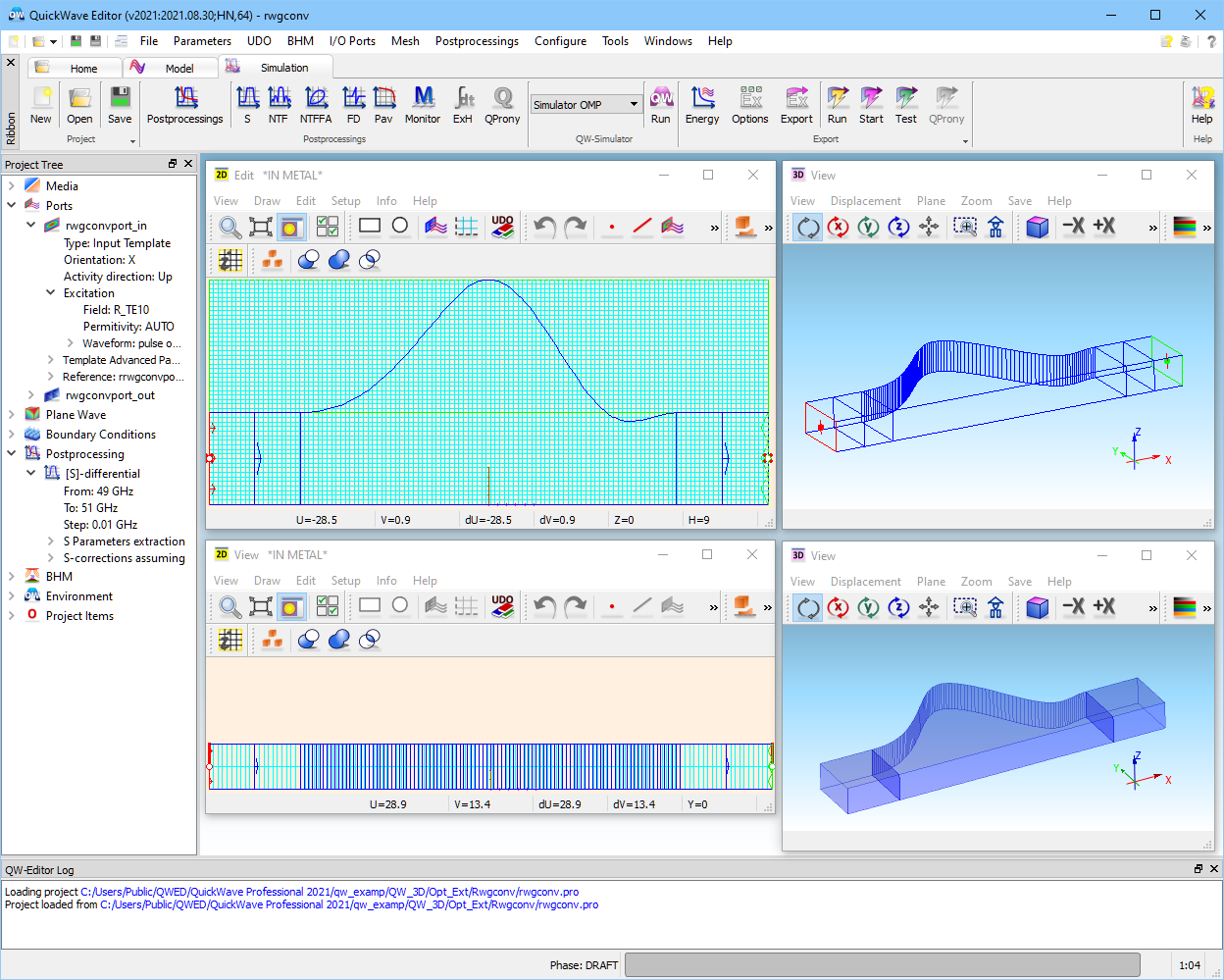Click the Field: R_TE10 entry
The image size is (1224, 980).
click(x=116, y=310)
